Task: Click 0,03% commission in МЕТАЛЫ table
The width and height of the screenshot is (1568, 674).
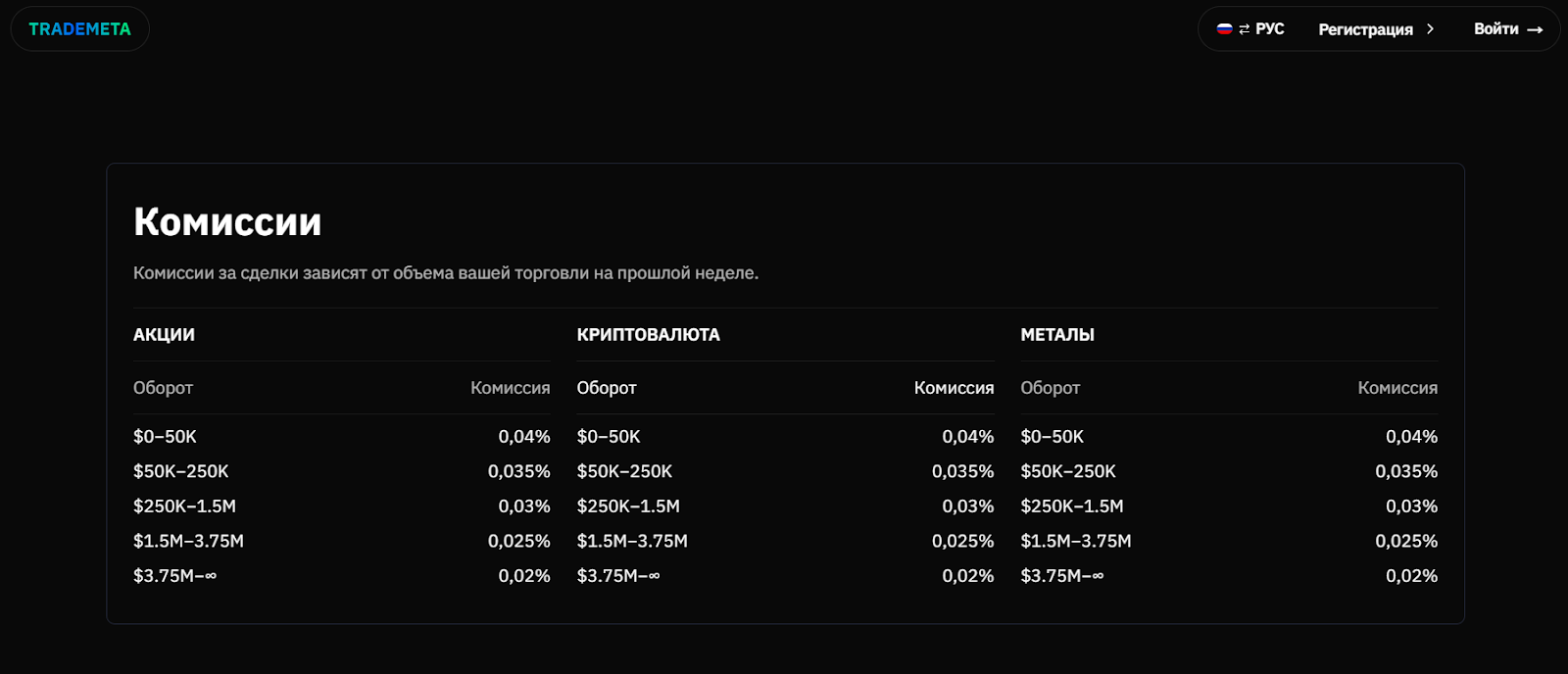Action: [1412, 506]
